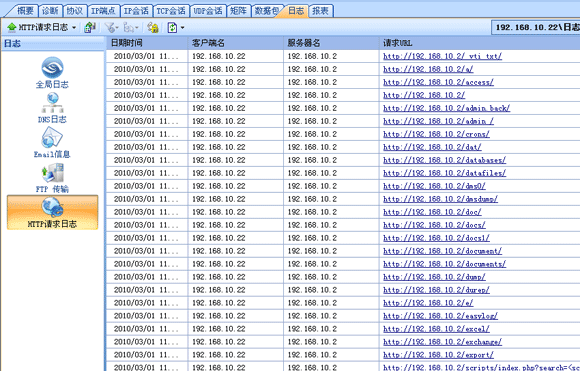580x371 pixels.
Task: Click the greyed locate/tree toolbar icon
Action: 128,27
